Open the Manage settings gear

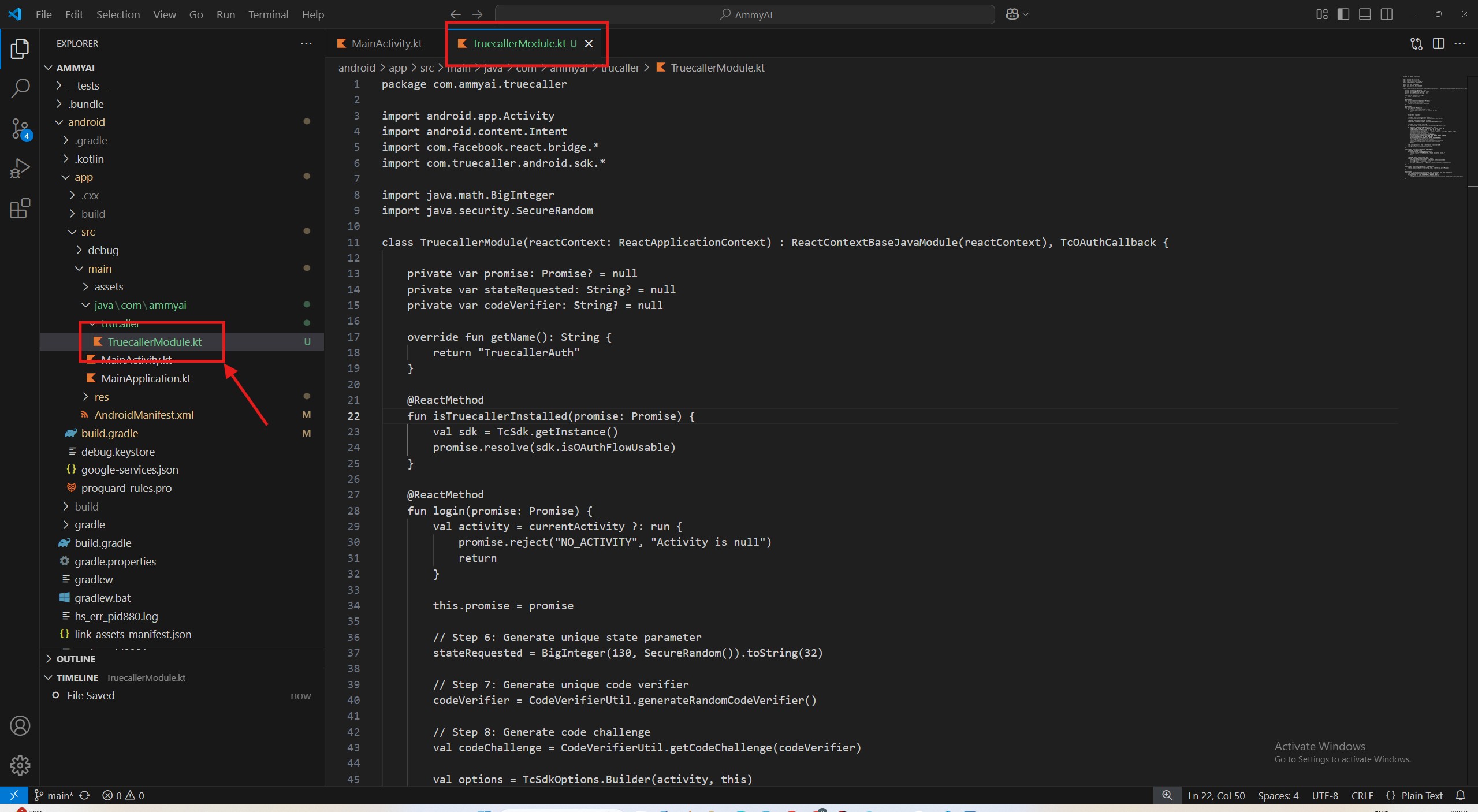click(20, 765)
